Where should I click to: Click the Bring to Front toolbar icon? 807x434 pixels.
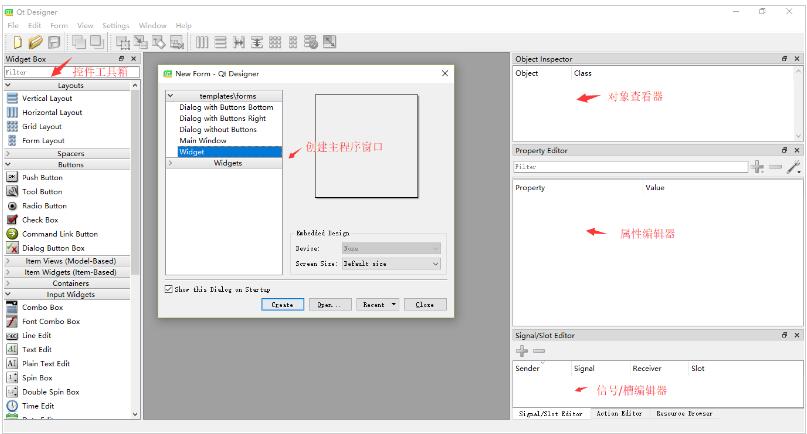point(97,42)
